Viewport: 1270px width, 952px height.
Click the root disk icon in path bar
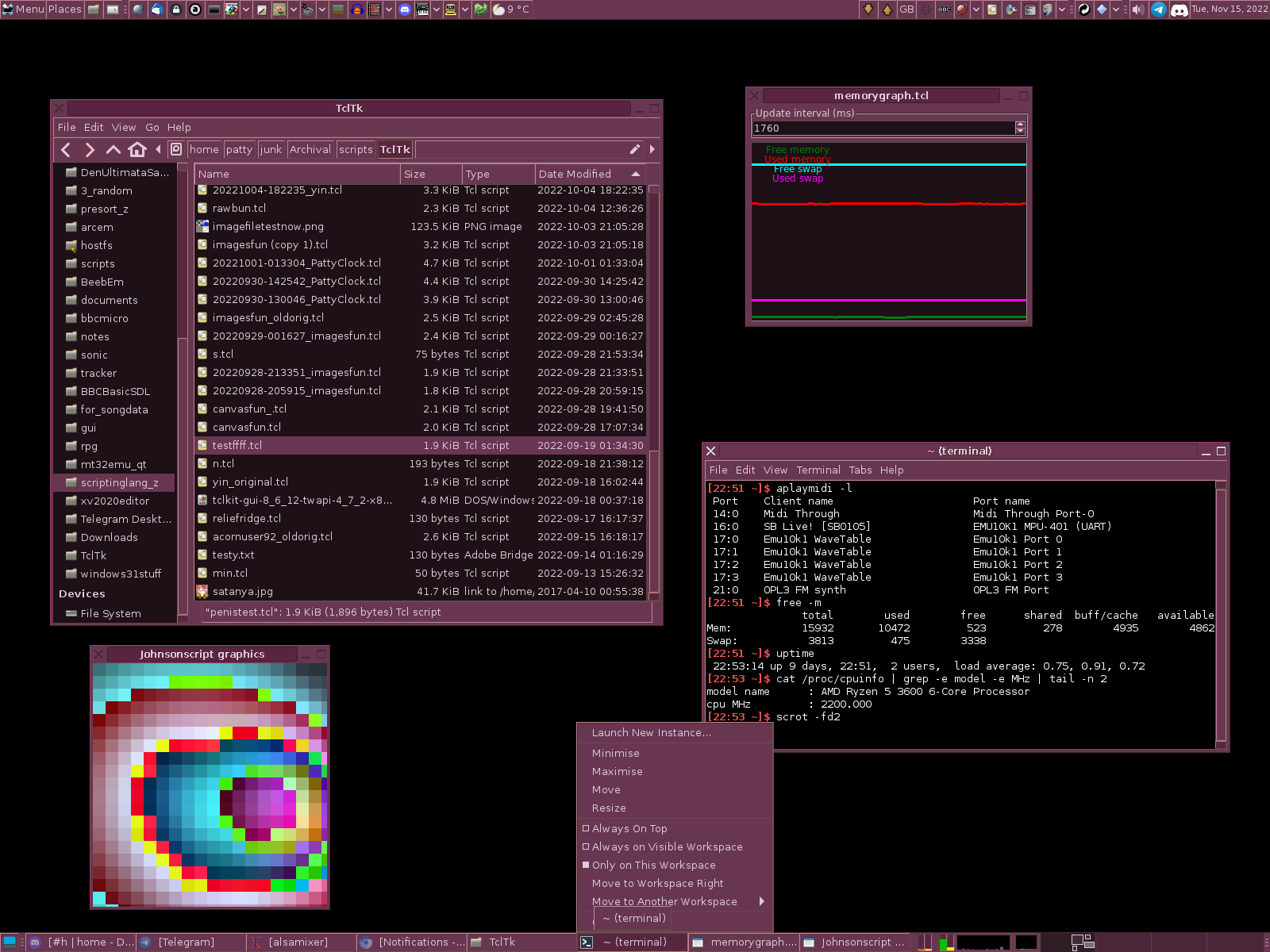point(176,149)
